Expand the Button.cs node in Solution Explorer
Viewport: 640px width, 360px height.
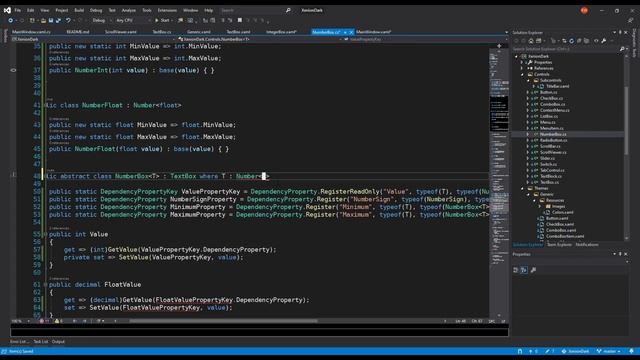tap(528, 92)
